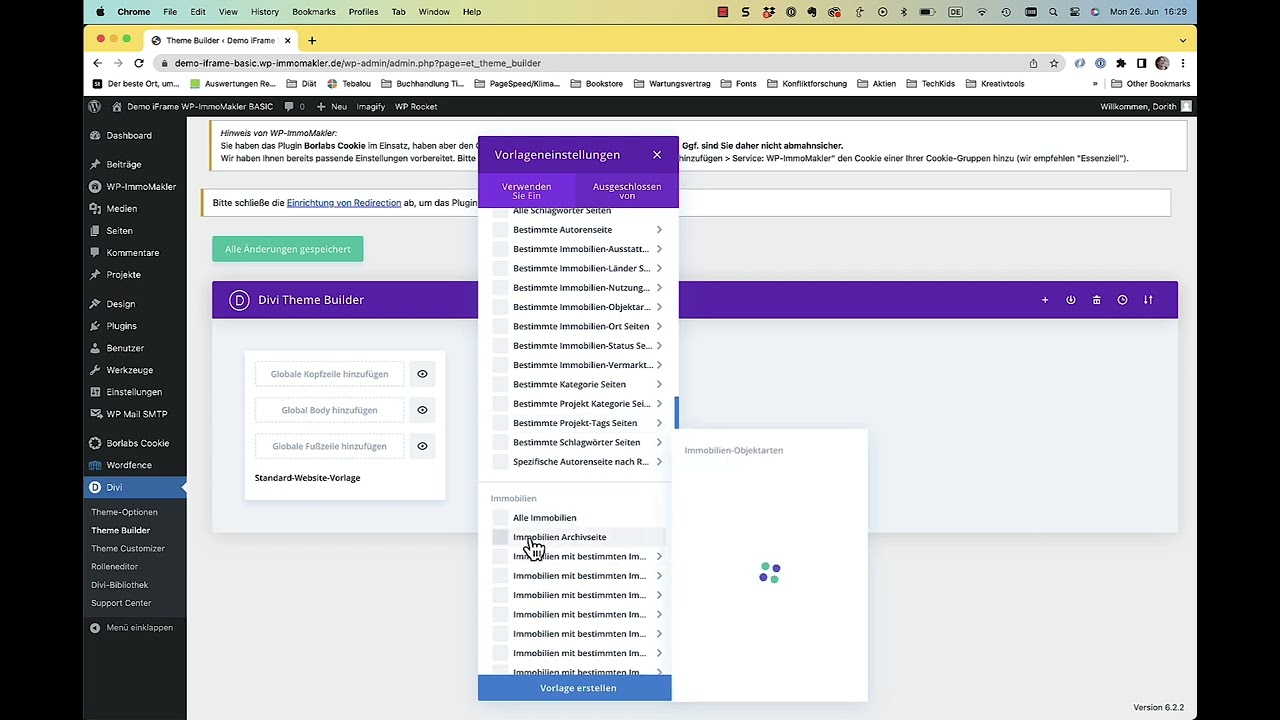Open the WP-ImmoMakler sidebar menu
Viewport: 1280px width, 720px height.
click(135, 186)
